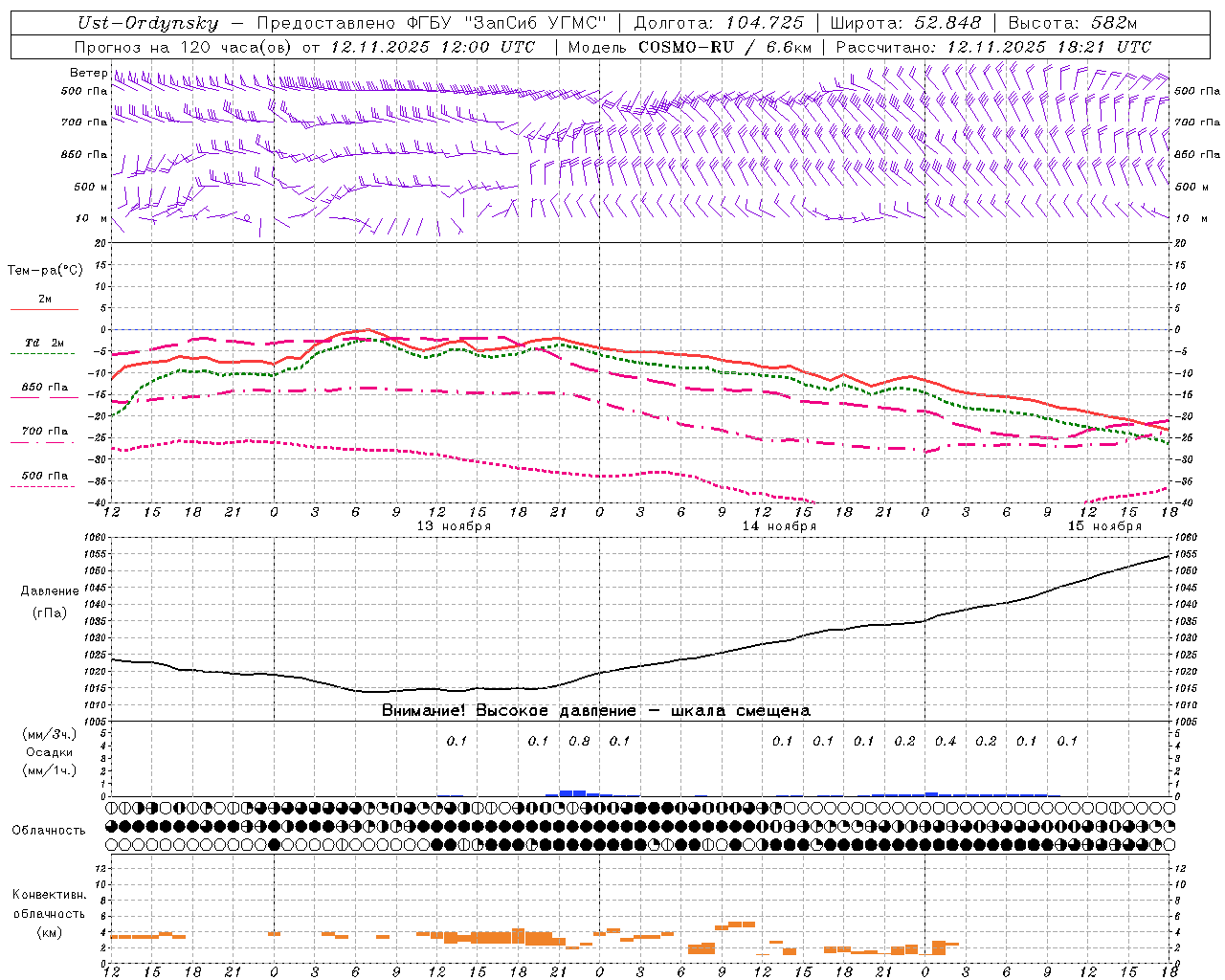The height and width of the screenshot is (980, 1225).
Task: Click 'Рассчитано: 12.11.2025 18:21 UTC' timestamp
Action: [x=993, y=47]
